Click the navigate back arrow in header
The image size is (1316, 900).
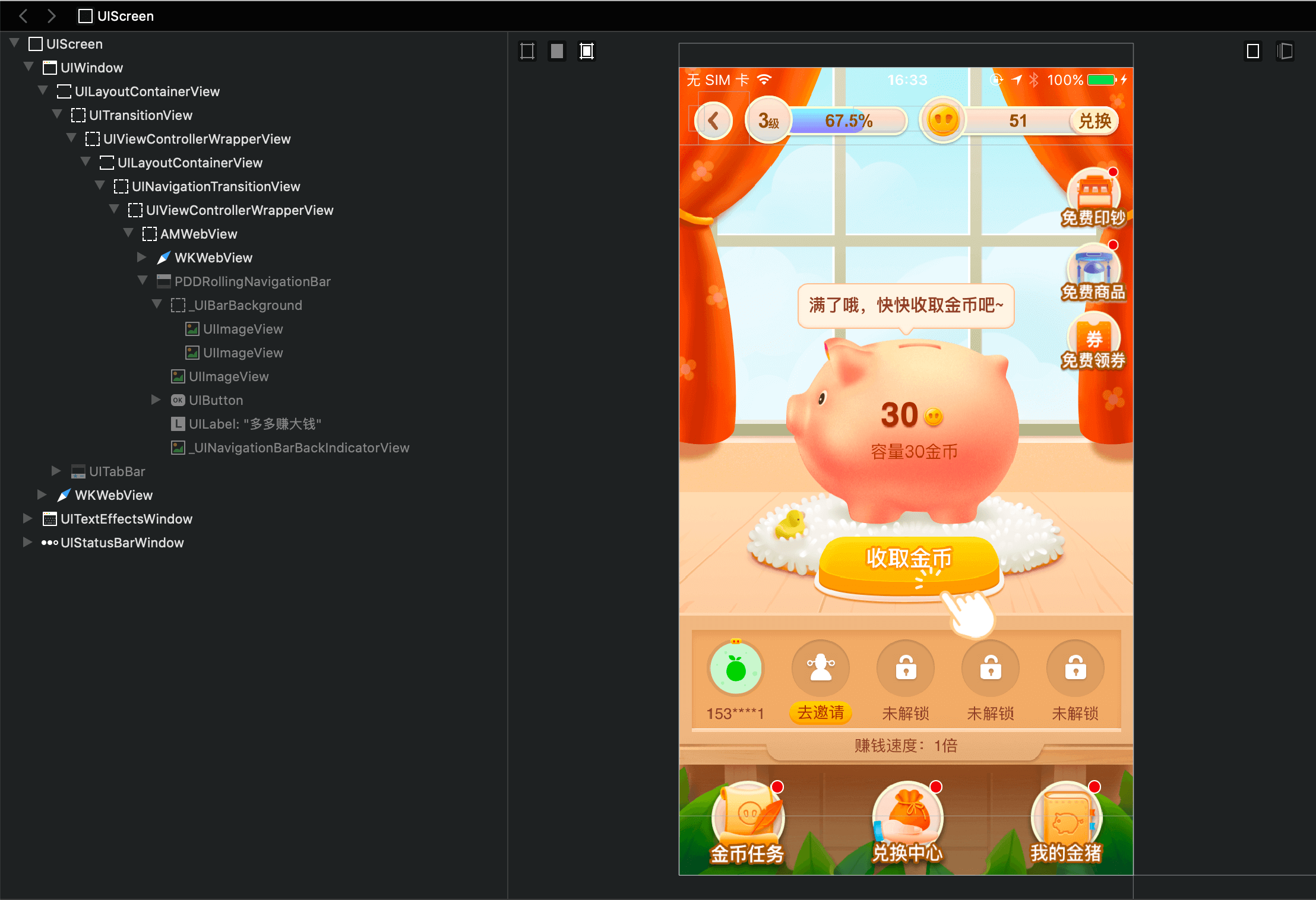24,16
